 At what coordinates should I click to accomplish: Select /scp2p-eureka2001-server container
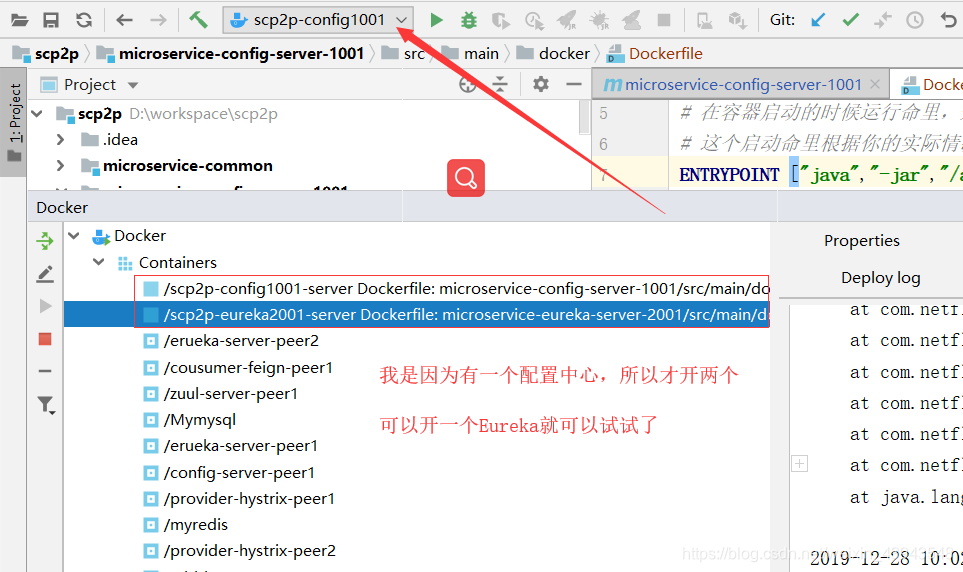pyautogui.click(x=417, y=315)
